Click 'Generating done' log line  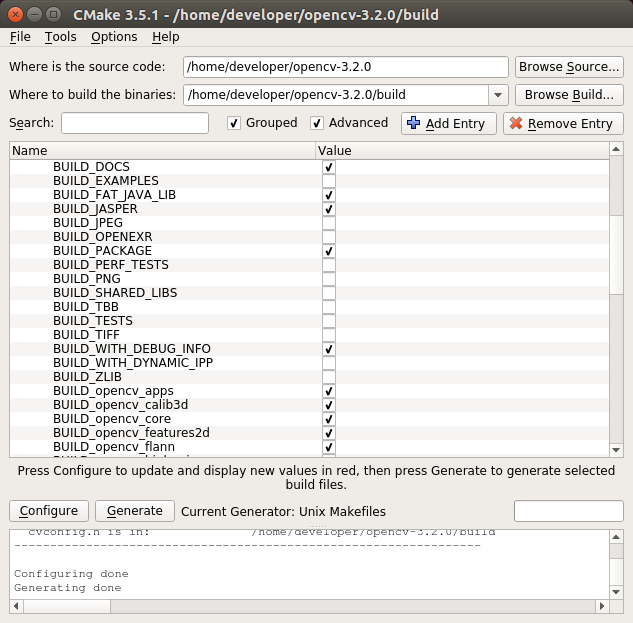pos(67,588)
